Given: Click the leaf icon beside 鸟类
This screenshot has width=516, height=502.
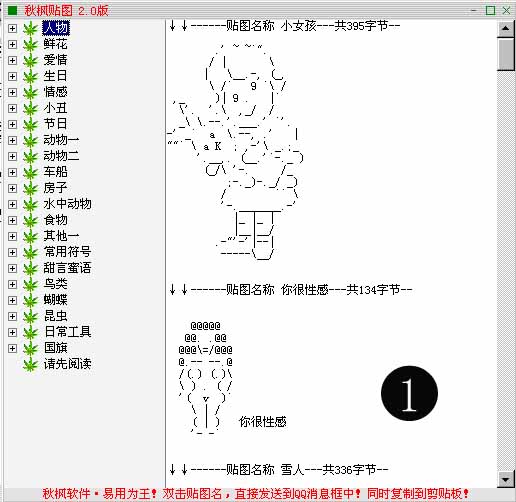Looking at the screenshot, I should click(30, 284).
